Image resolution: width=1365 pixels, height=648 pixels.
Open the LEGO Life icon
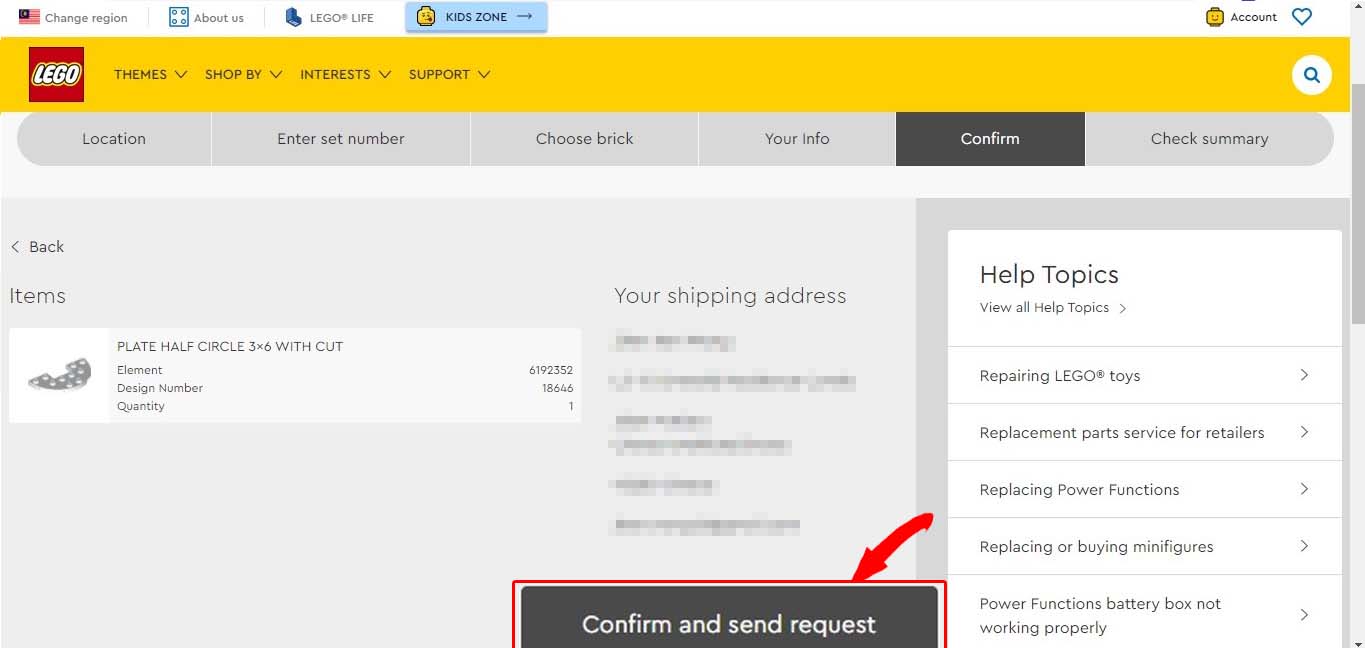pyautogui.click(x=293, y=17)
